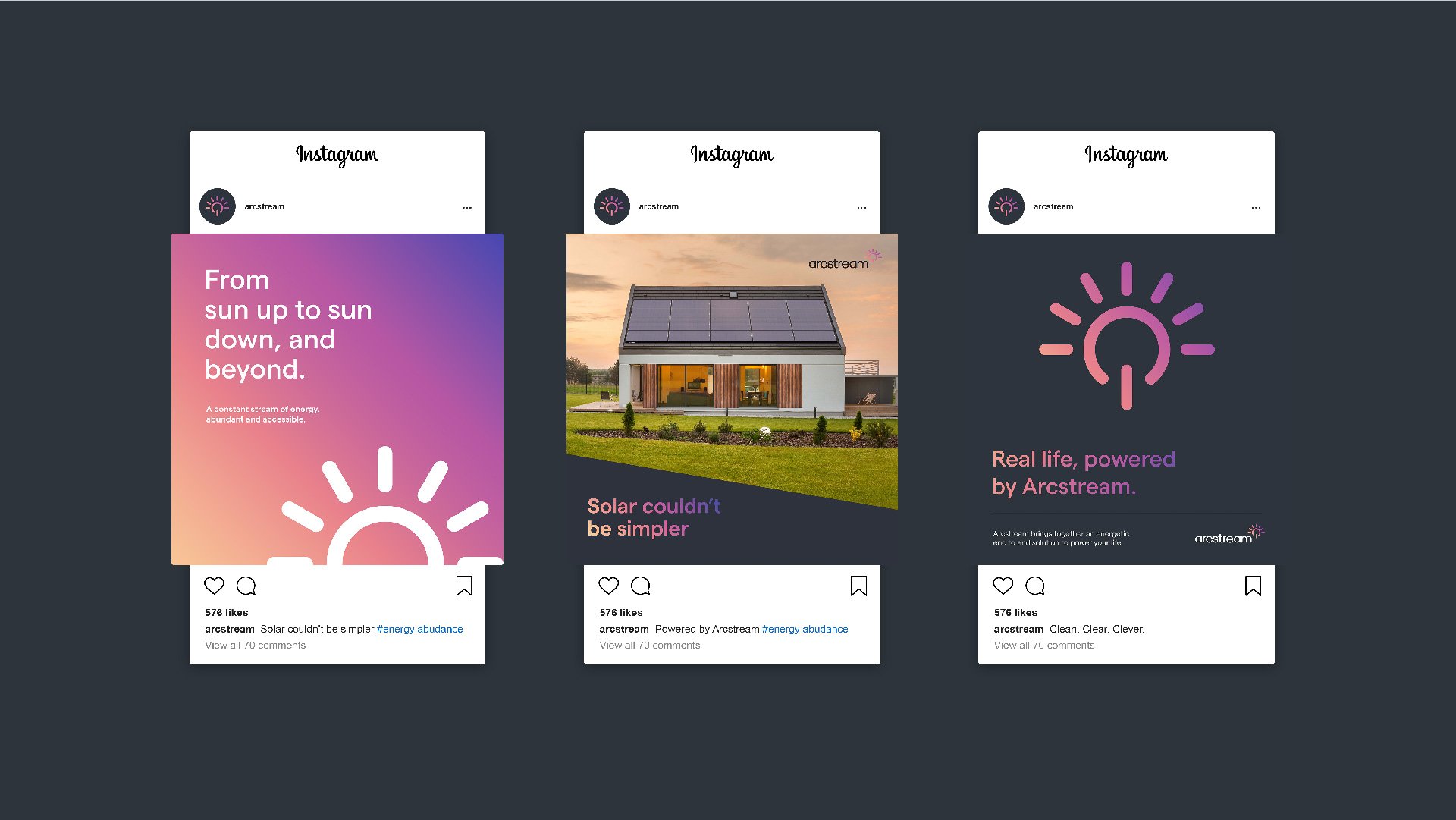This screenshot has height=820, width=1456.
Task: View all 70 comments on the second post
Action: 650,646
